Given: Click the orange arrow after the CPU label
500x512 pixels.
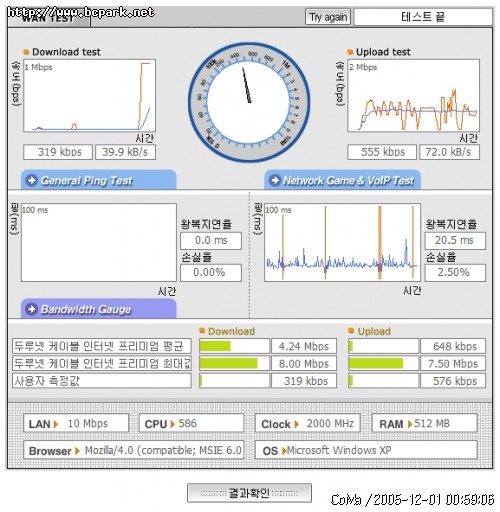Looking at the screenshot, I should pos(172,424).
